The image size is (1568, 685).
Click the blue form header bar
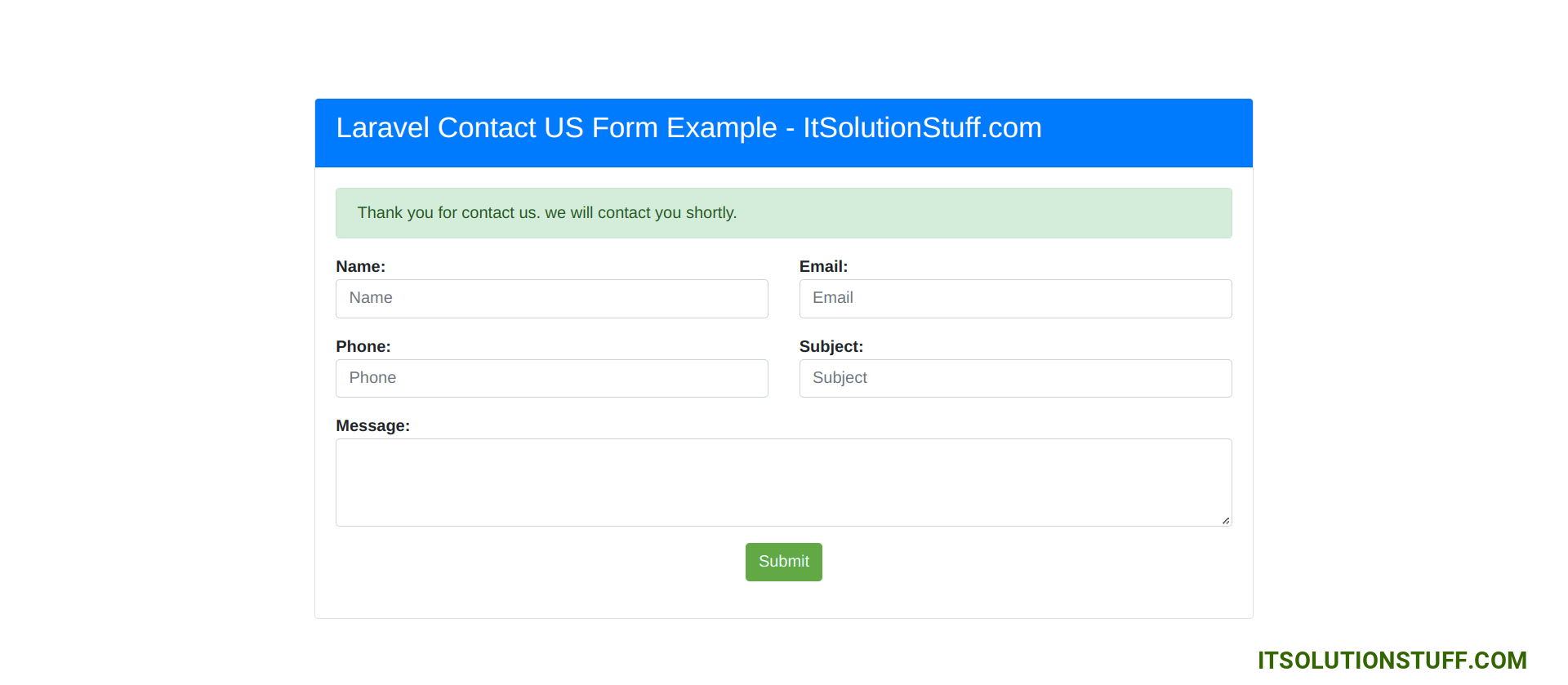(783, 133)
